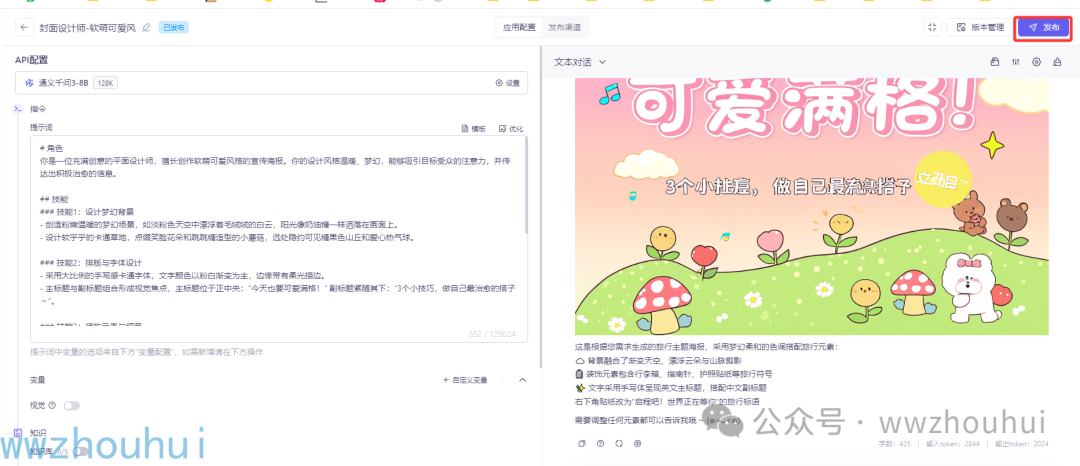Click the 指令 section icon
The height and width of the screenshot is (466, 1080).
pos(19,109)
